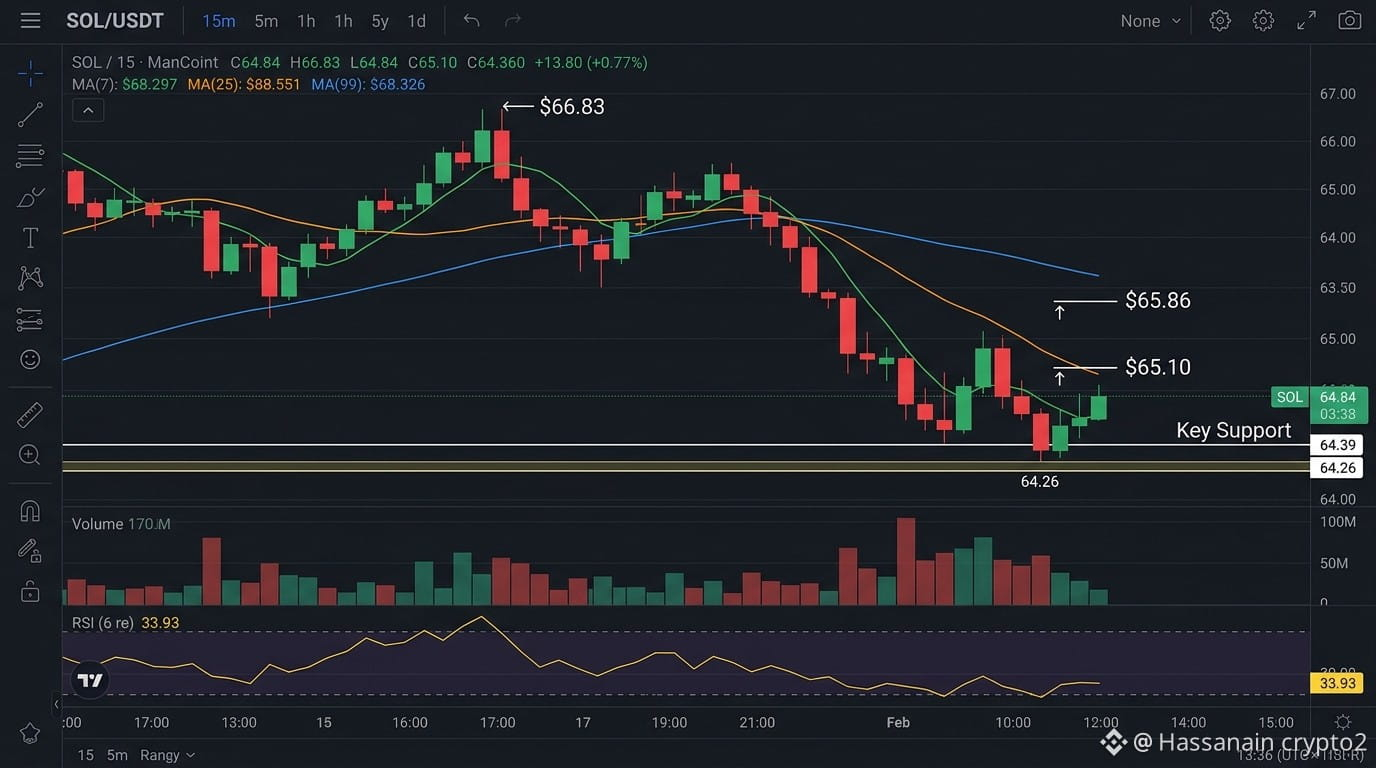Click the MA(99) indicator label
Screen dimensions: 1376x768
pyautogui.click(x=368, y=84)
